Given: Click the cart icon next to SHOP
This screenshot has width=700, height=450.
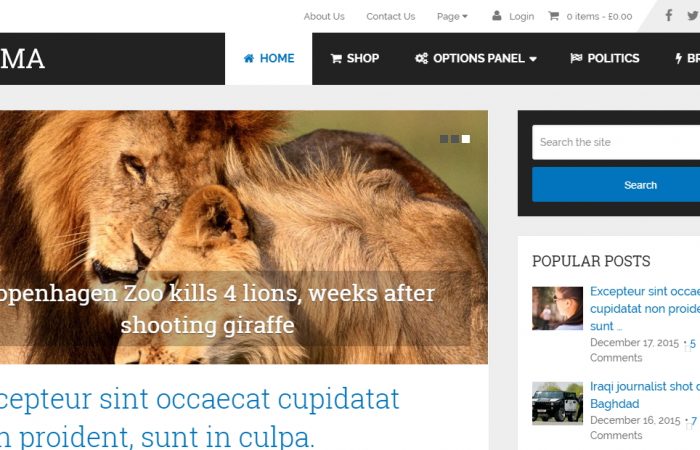Looking at the screenshot, I should [336, 58].
